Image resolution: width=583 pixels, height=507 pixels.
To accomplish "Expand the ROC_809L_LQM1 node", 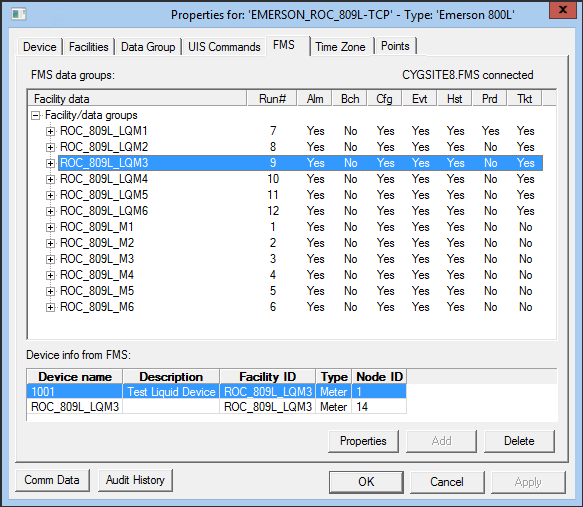I will (x=50, y=131).
